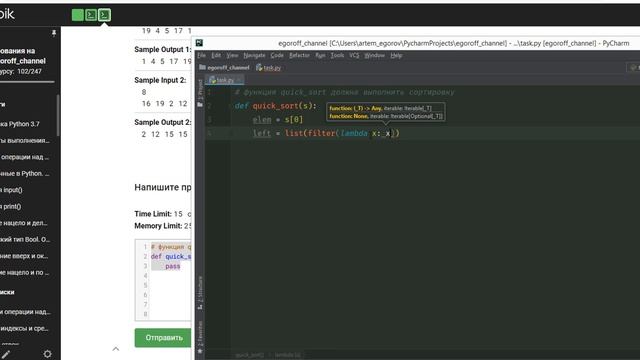
Task: Open the Help menu in PyCharm
Action: pos(396,55)
